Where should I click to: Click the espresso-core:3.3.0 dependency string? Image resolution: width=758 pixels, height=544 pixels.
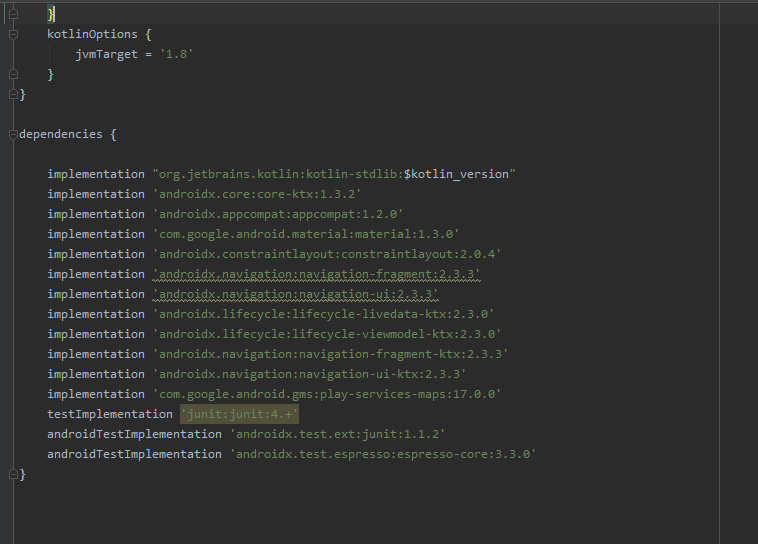[383, 454]
